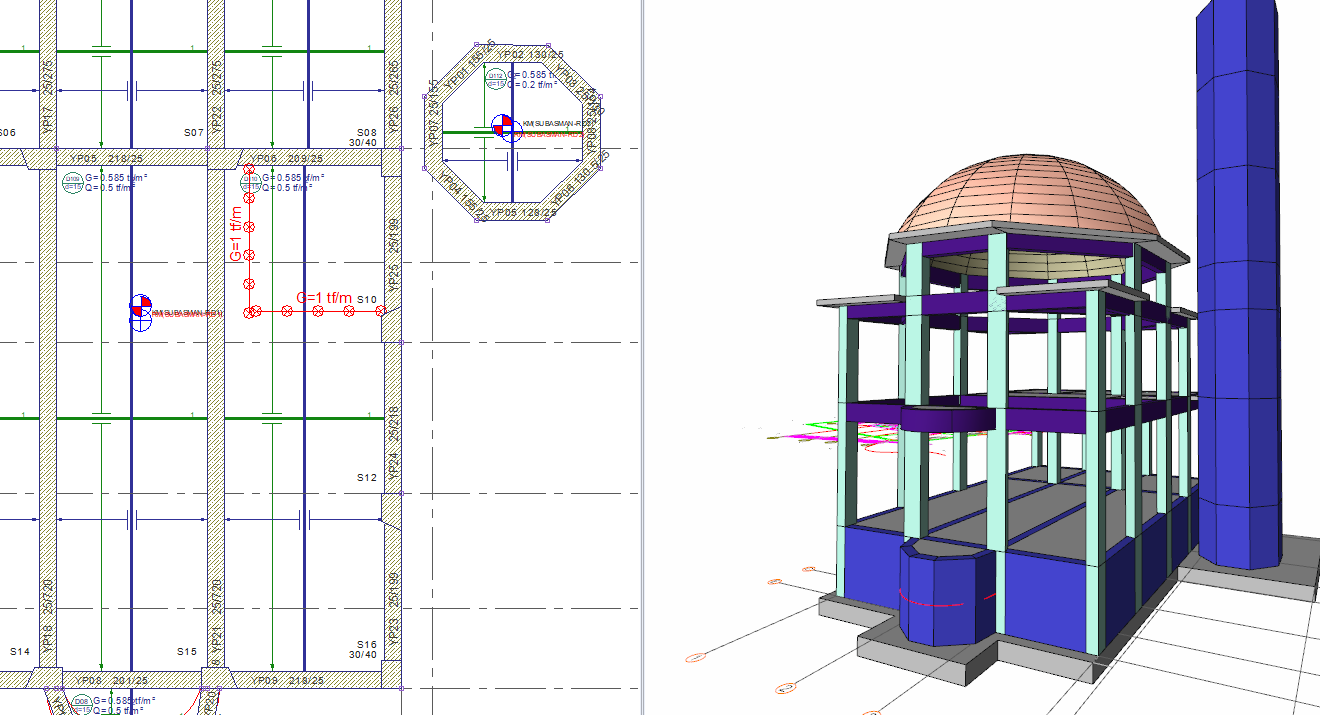Select the vertical G=1 tf/m load label
Viewport: 1320px width, 715px height.
236,235
